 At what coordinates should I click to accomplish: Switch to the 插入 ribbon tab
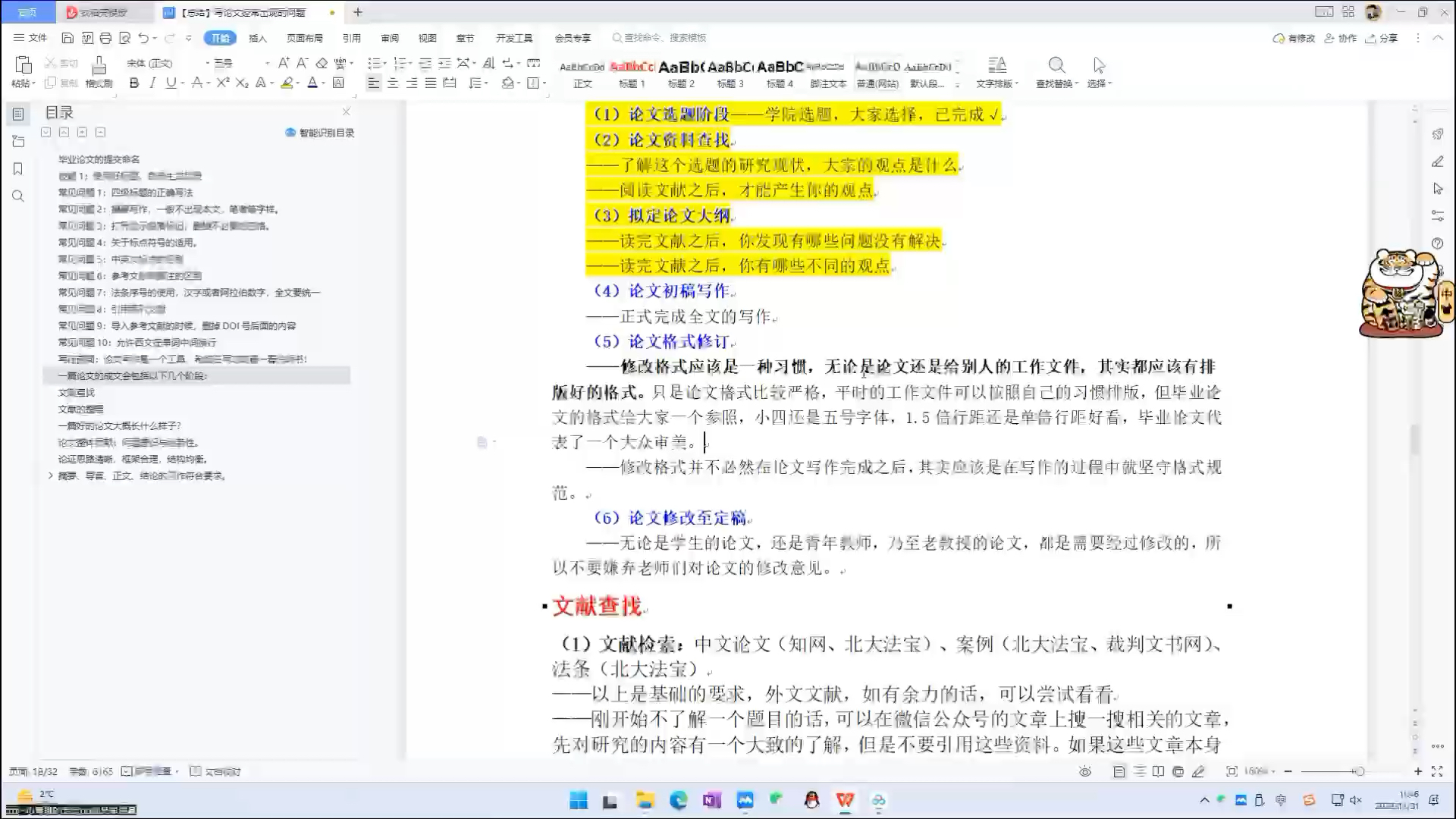click(x=258, y=38)
